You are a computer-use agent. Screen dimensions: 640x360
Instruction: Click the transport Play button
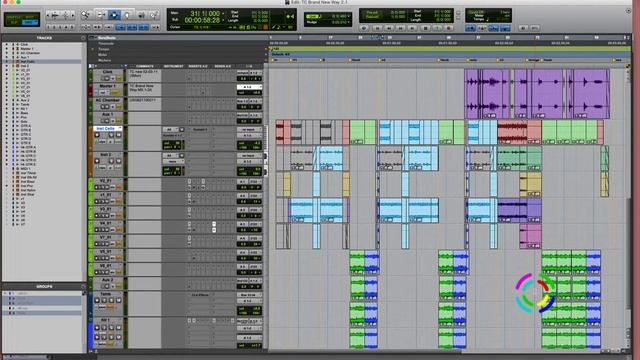click(438, 28)
